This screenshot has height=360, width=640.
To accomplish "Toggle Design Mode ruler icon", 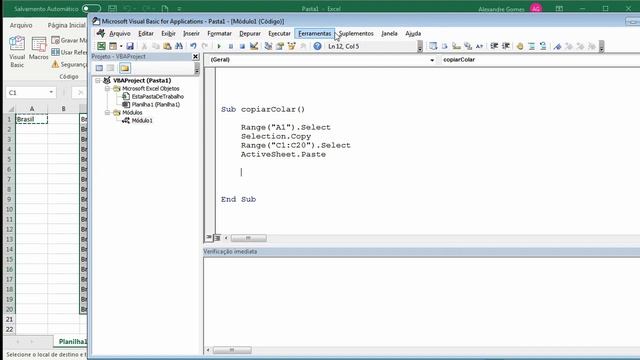I will (254, 46).
